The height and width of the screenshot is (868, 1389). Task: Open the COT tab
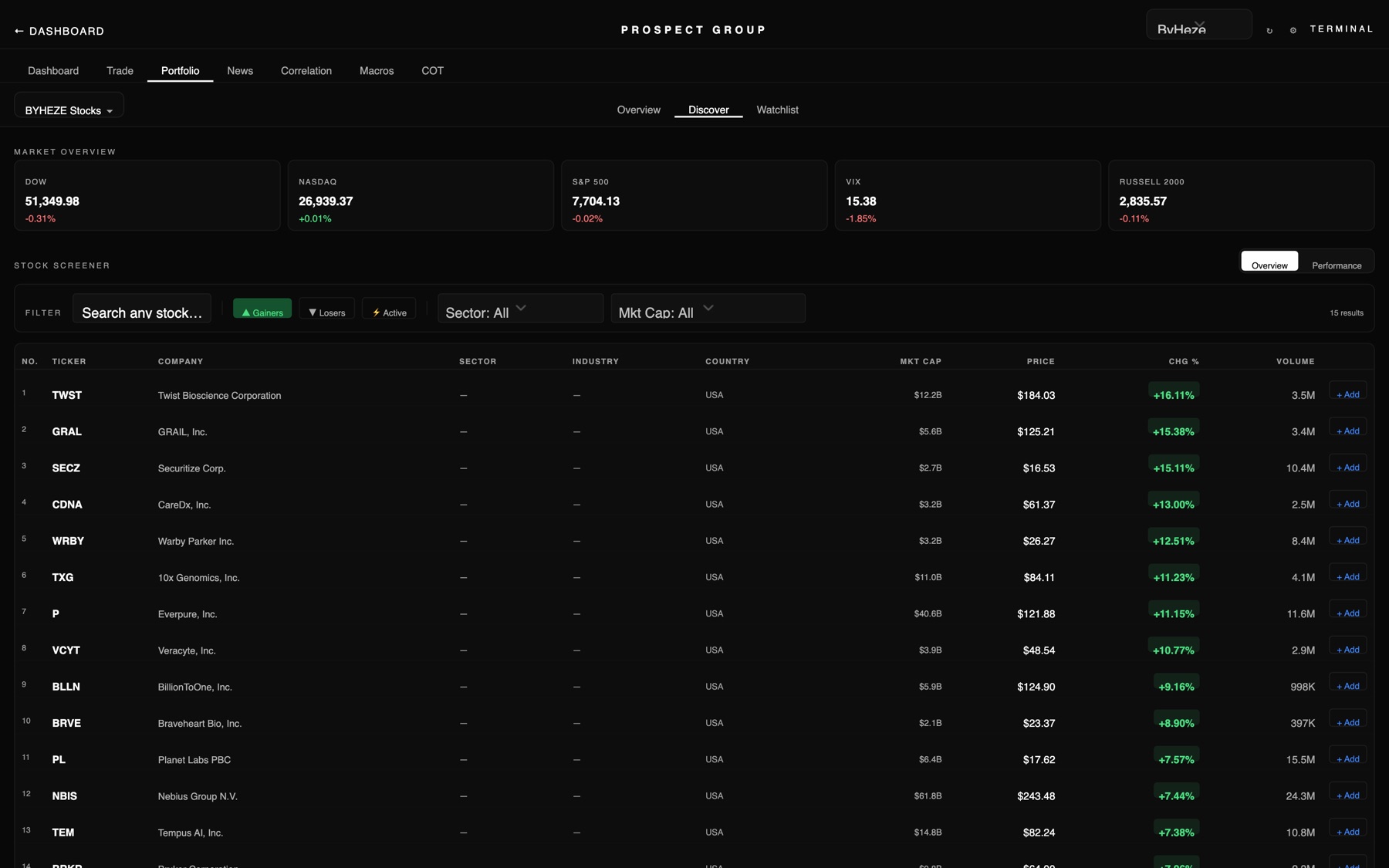pos(432,70)
